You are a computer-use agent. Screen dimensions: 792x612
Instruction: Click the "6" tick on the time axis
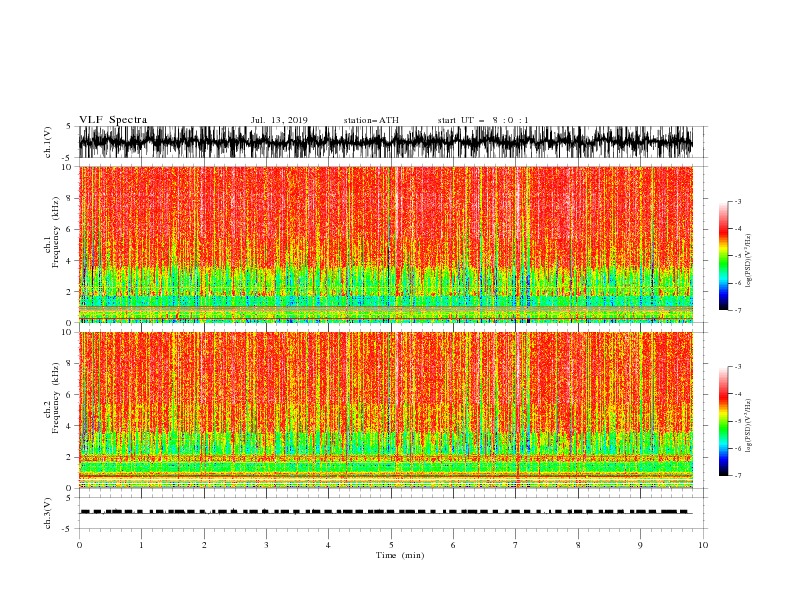[x=453, y=545]
